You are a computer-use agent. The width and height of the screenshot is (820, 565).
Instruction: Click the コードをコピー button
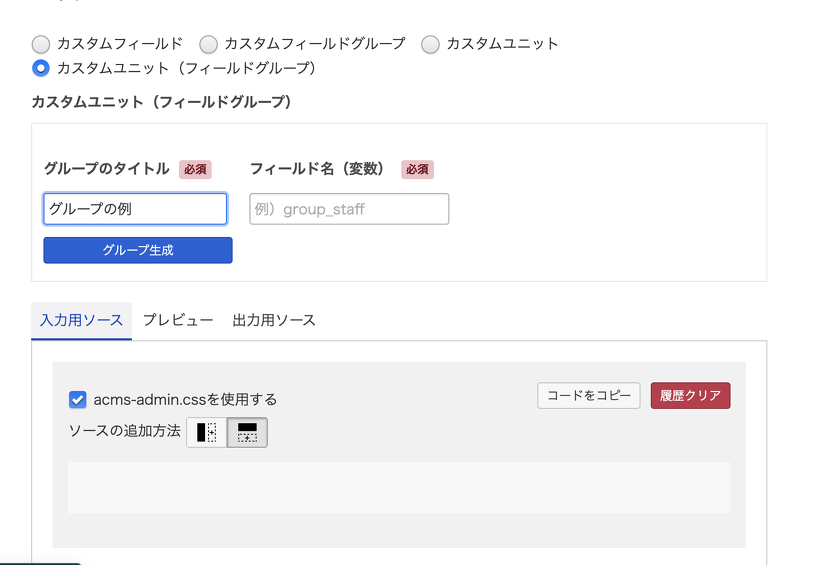click(x=589, y=395)
